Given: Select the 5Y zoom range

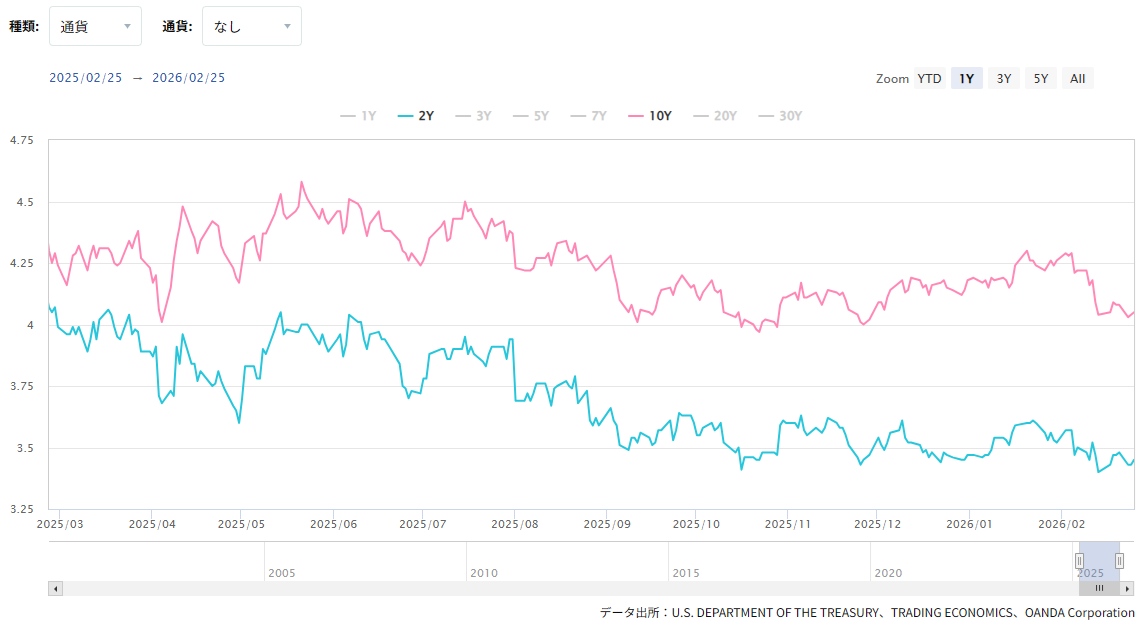Looking at the screenshot, I should pos(1041,79).
